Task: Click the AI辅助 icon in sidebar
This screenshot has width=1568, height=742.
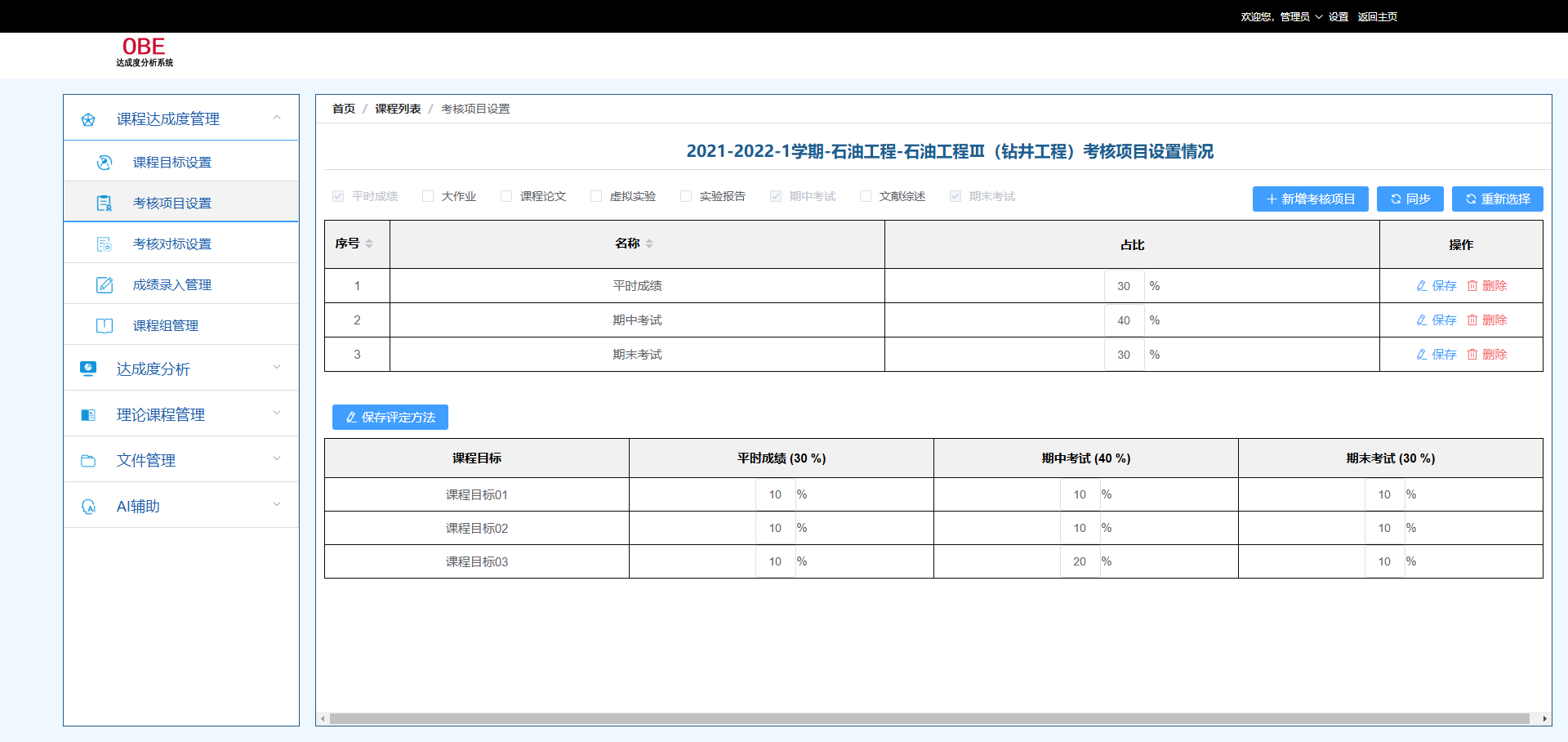Action: pos(88,507)
